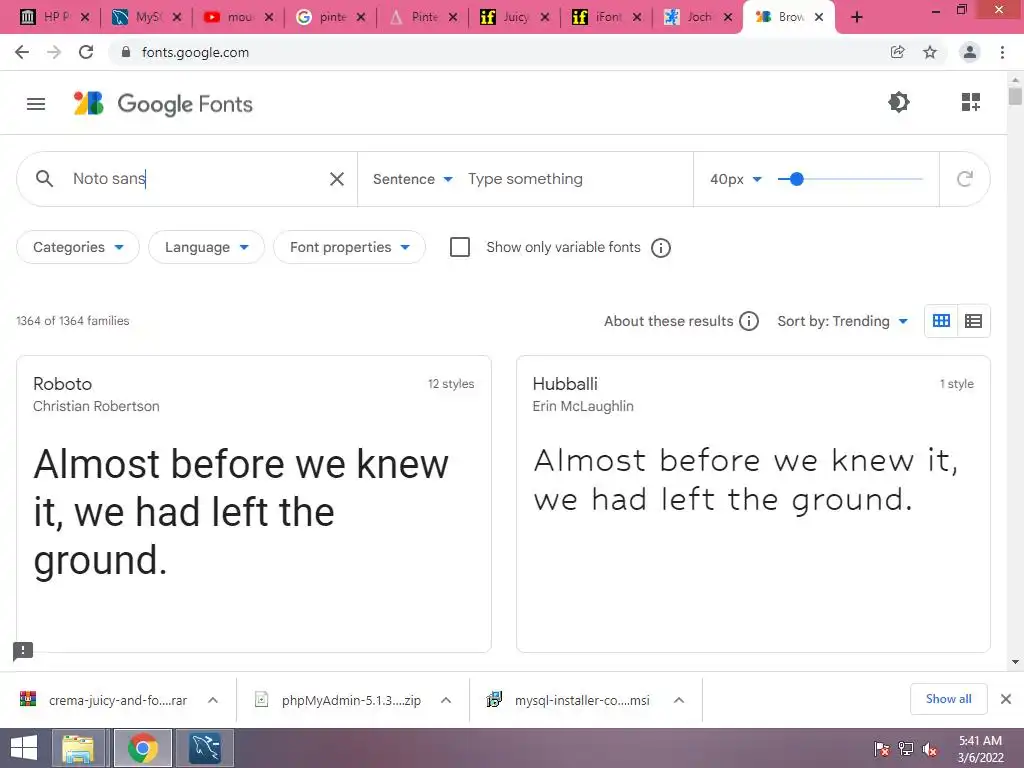The image size is (1024, 768).
Task: Open Windows Start menu
Action: (24, 748)
